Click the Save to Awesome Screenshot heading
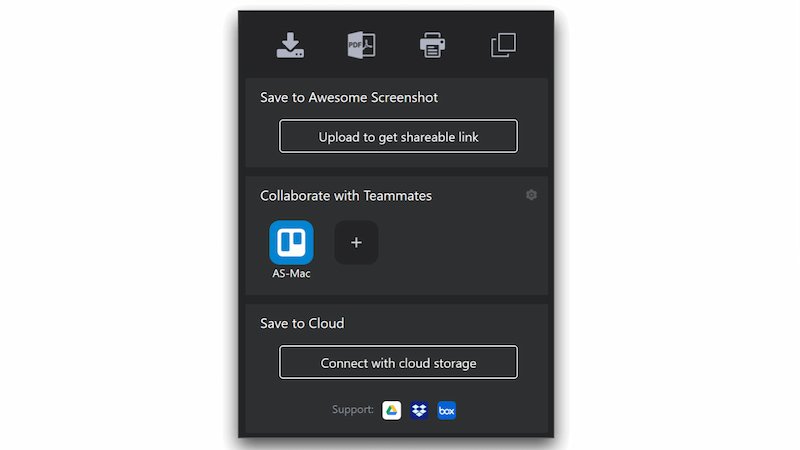 tap(349, 98)
